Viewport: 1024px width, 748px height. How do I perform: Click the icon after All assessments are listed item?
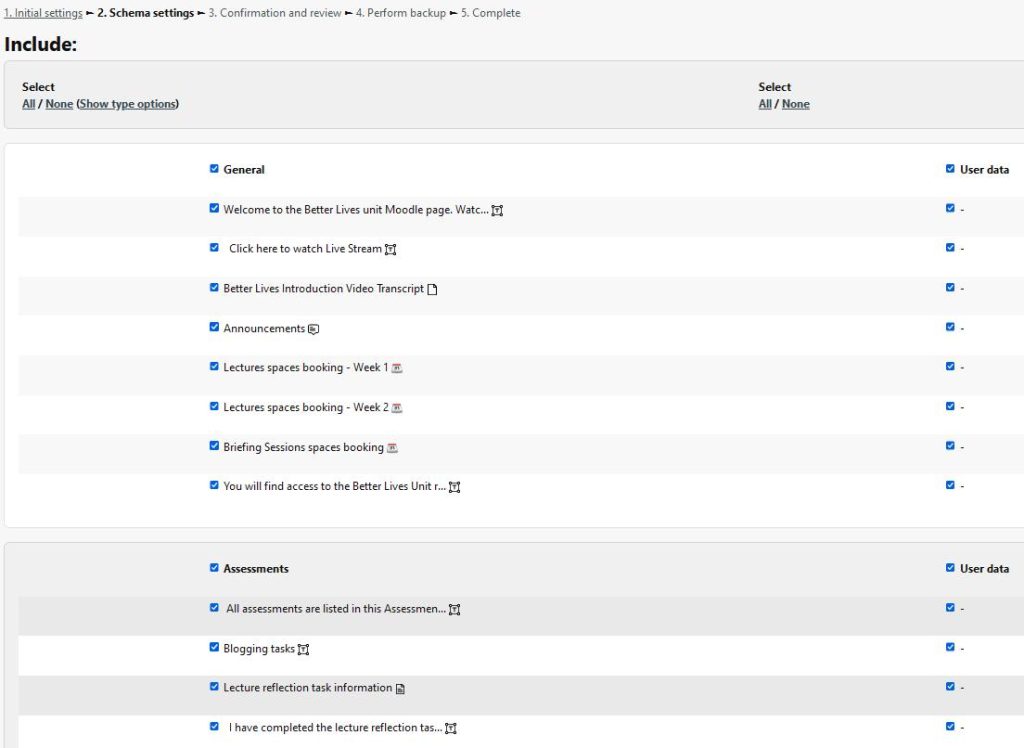[455, 608]
